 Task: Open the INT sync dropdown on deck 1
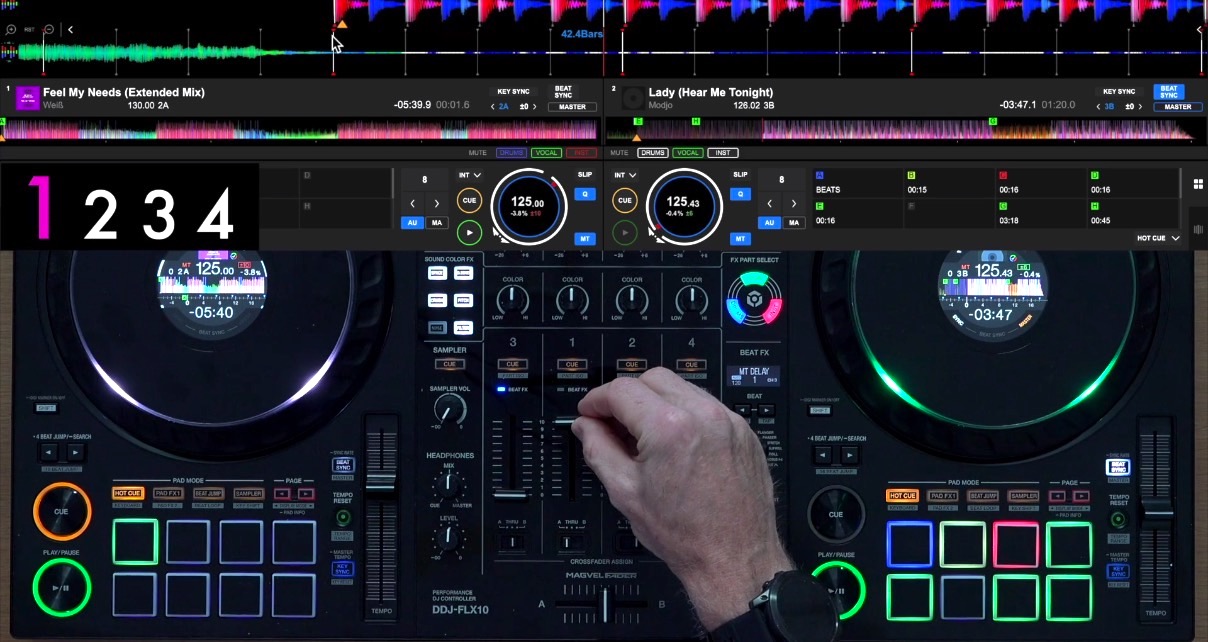[469, 173]
